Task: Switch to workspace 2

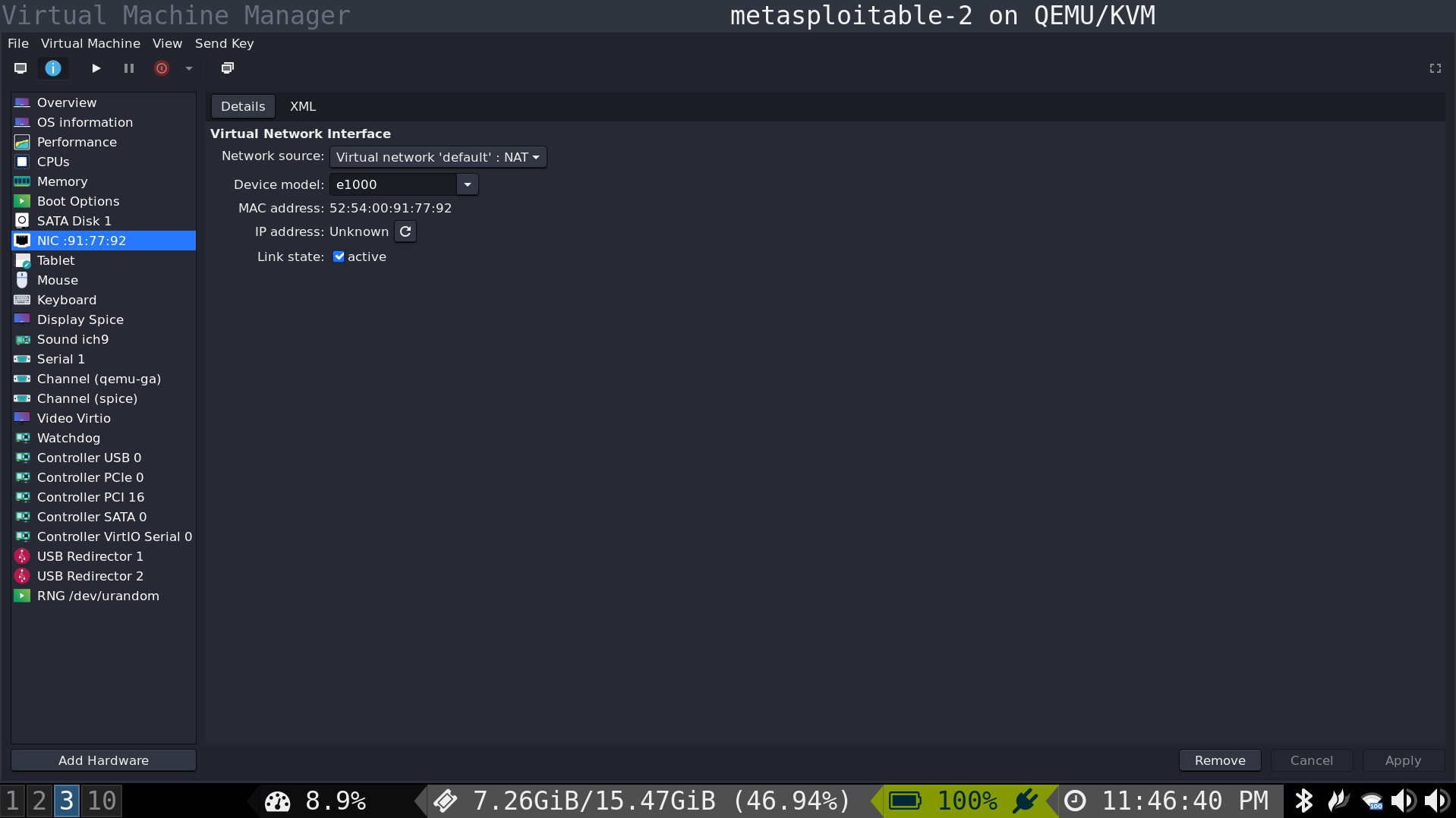Action: 39,801
